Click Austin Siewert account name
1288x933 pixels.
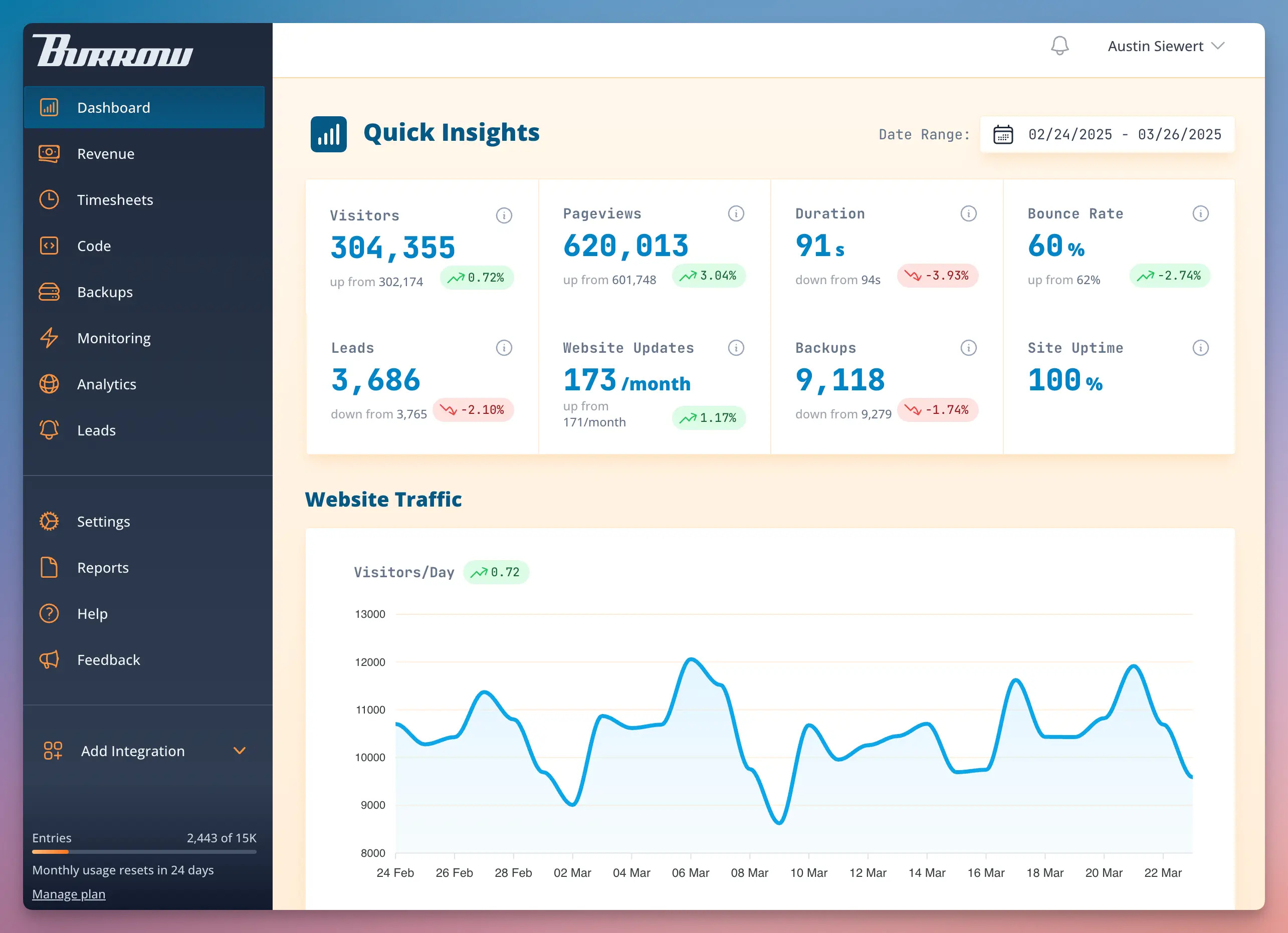1155,46
